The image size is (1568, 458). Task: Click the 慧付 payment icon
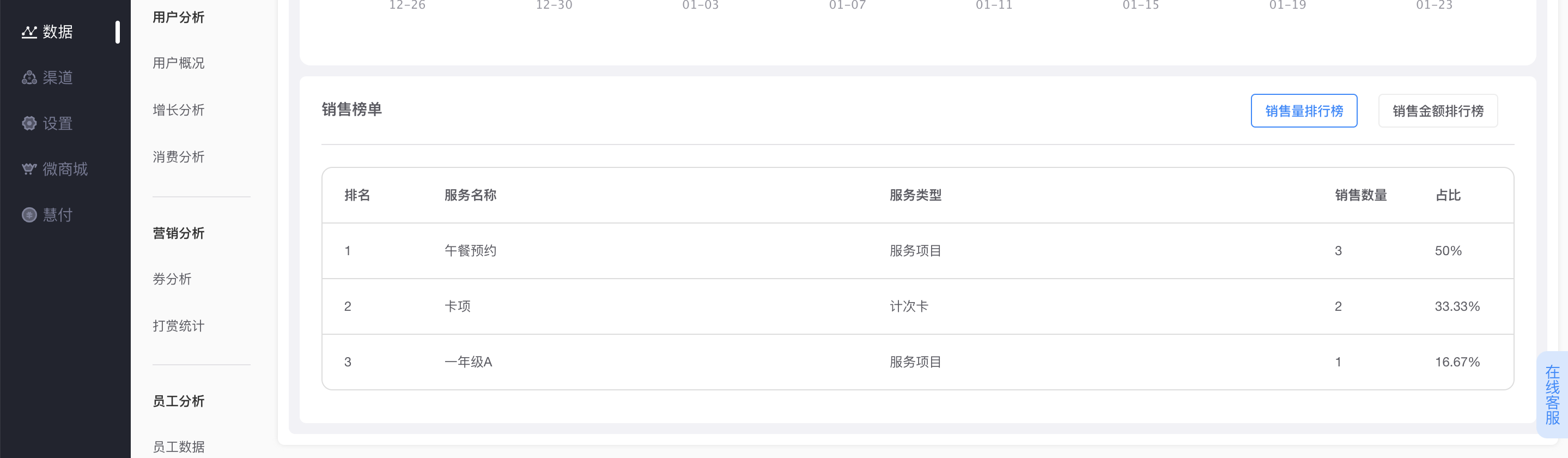29,214
